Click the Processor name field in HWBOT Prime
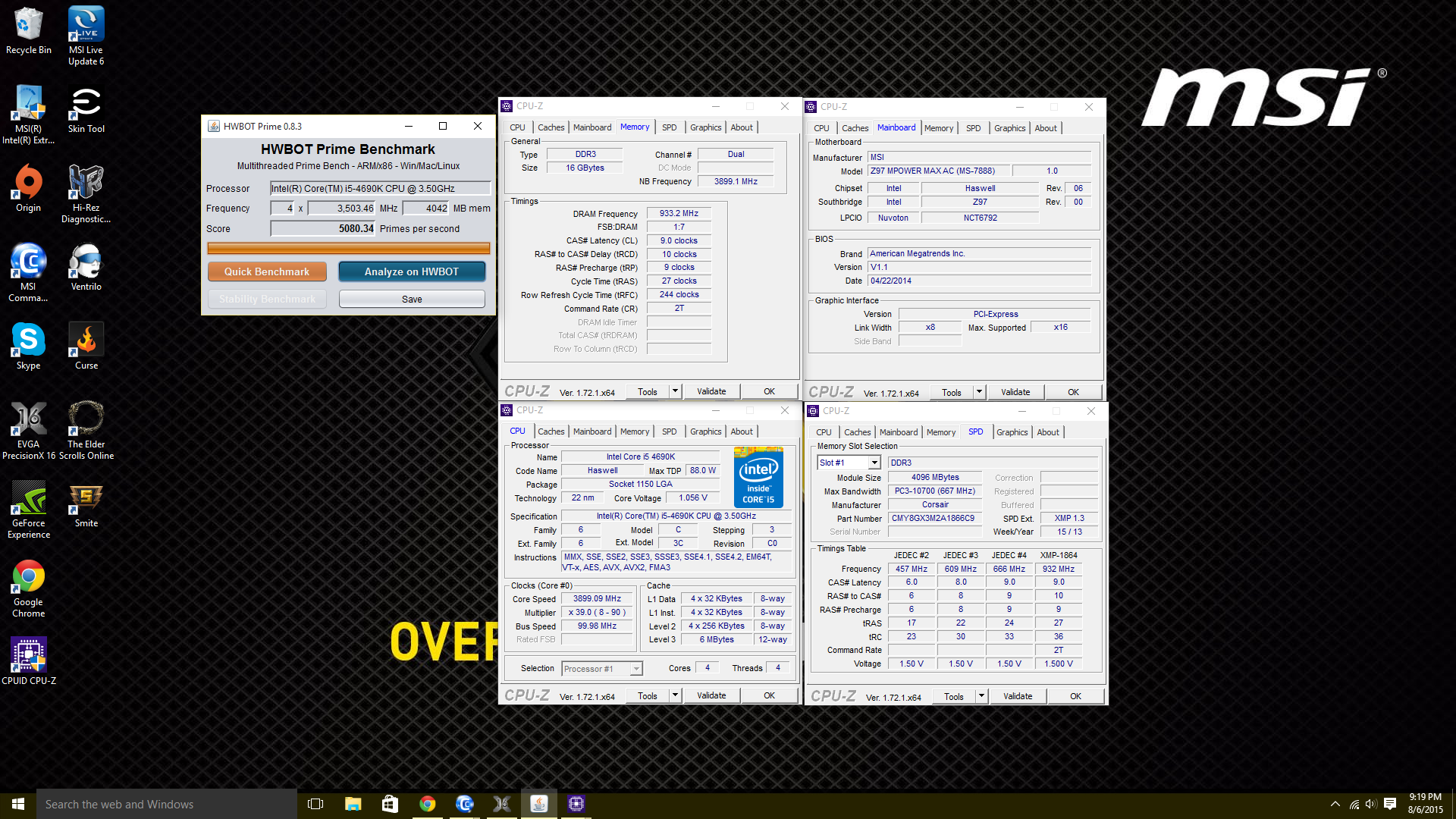 coord(381,188)
